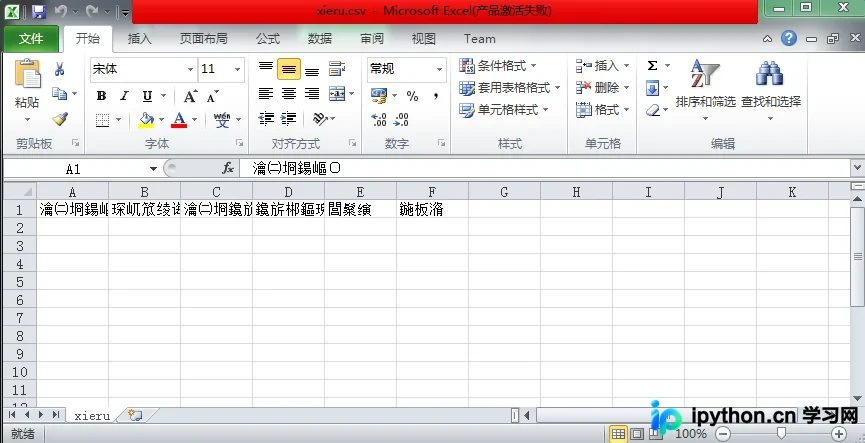
Task: Decrease font size with small A
Action: 212,97
